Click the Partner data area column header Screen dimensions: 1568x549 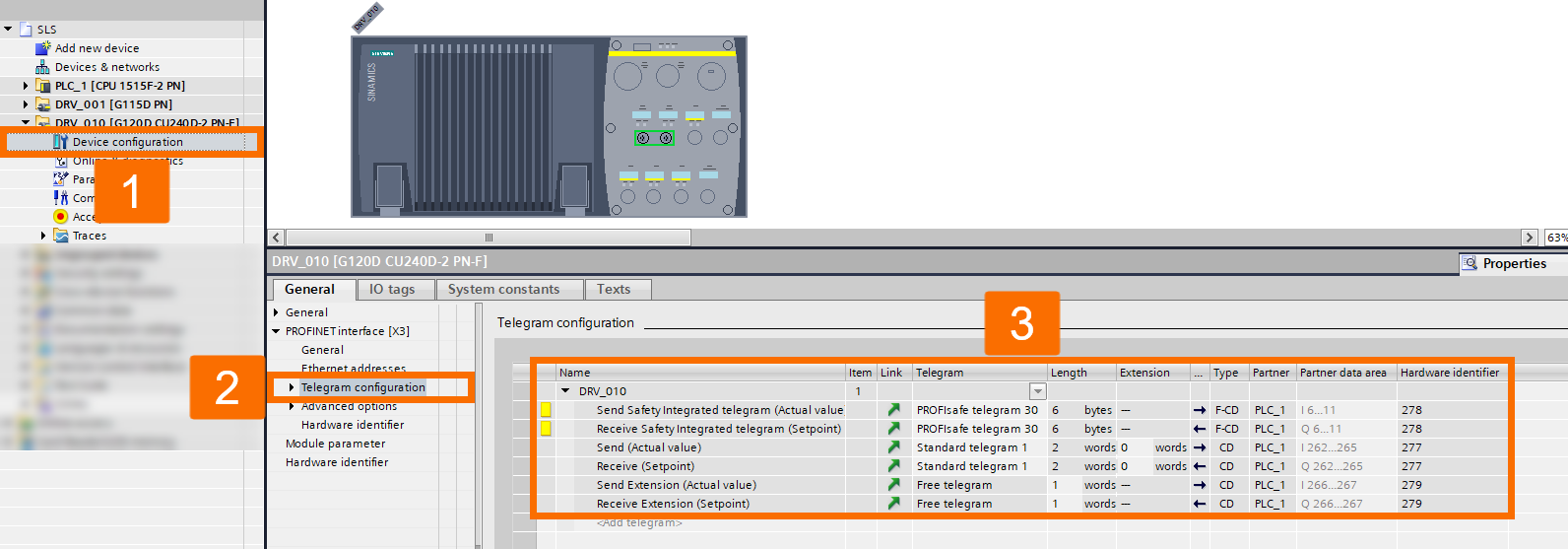click(x=1346, y=373)
